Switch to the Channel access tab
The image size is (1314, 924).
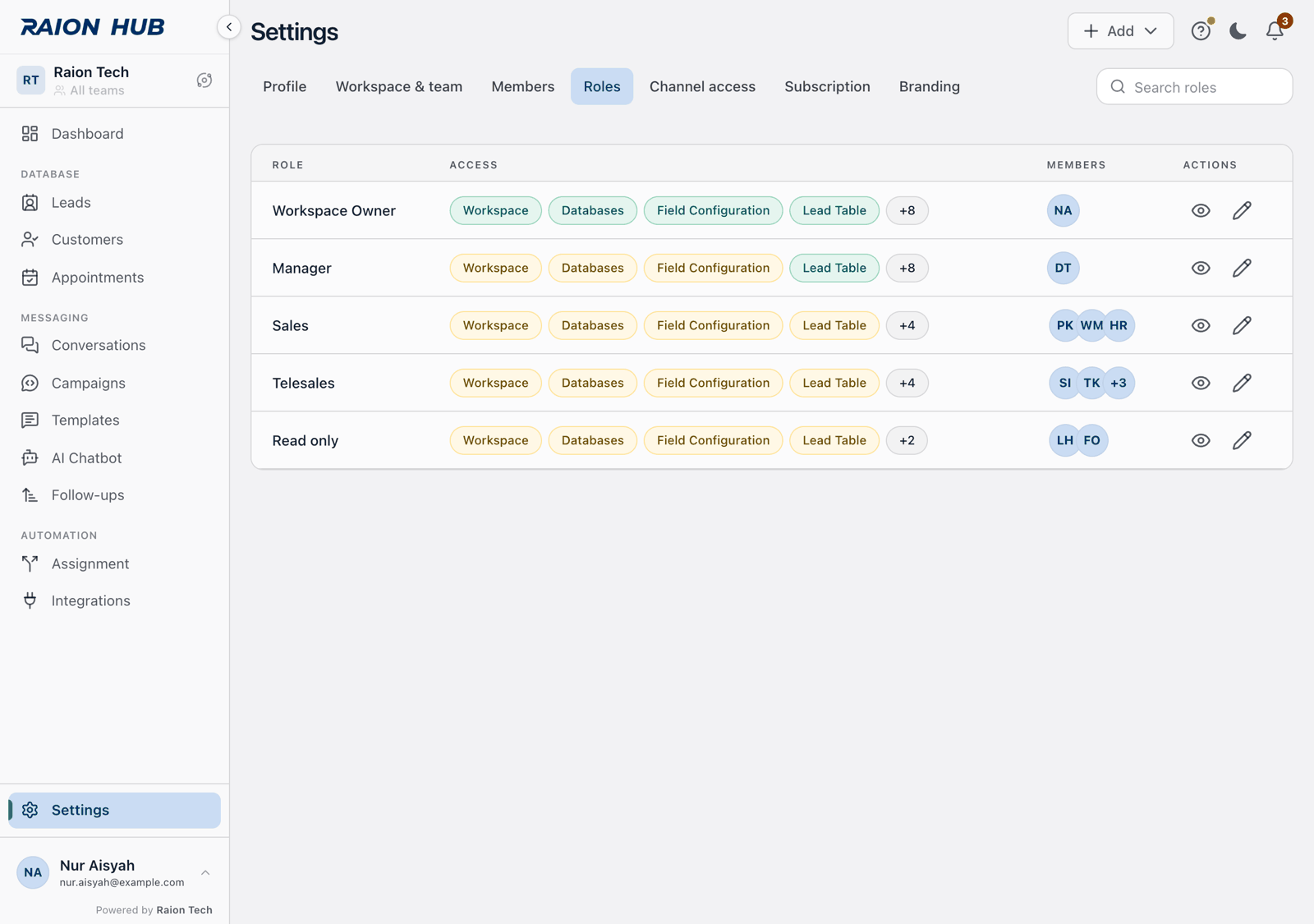click(x=702, y=86)
